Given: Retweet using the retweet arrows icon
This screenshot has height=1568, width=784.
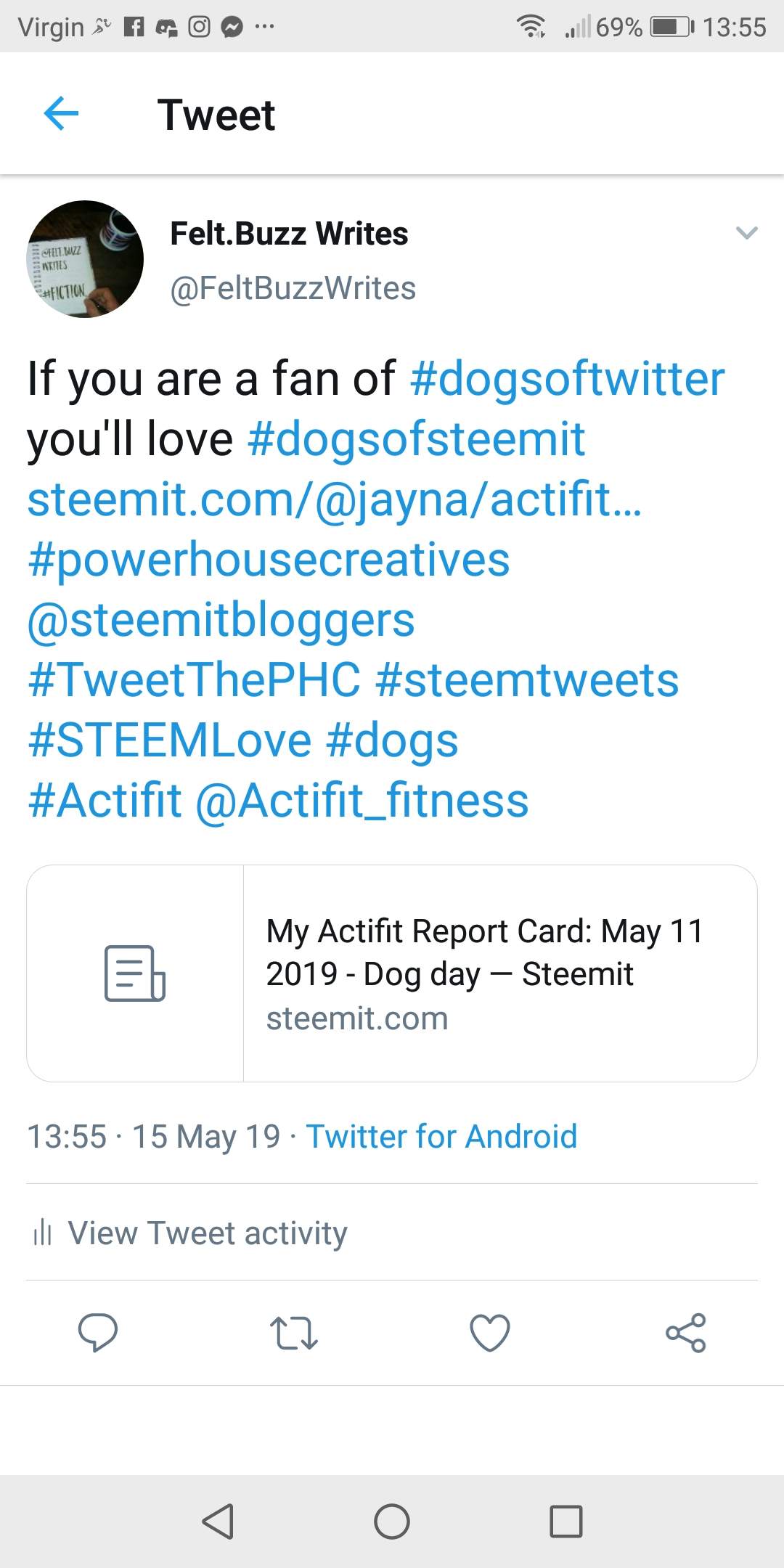Looking at the screenshot, I should (294, 1333).
